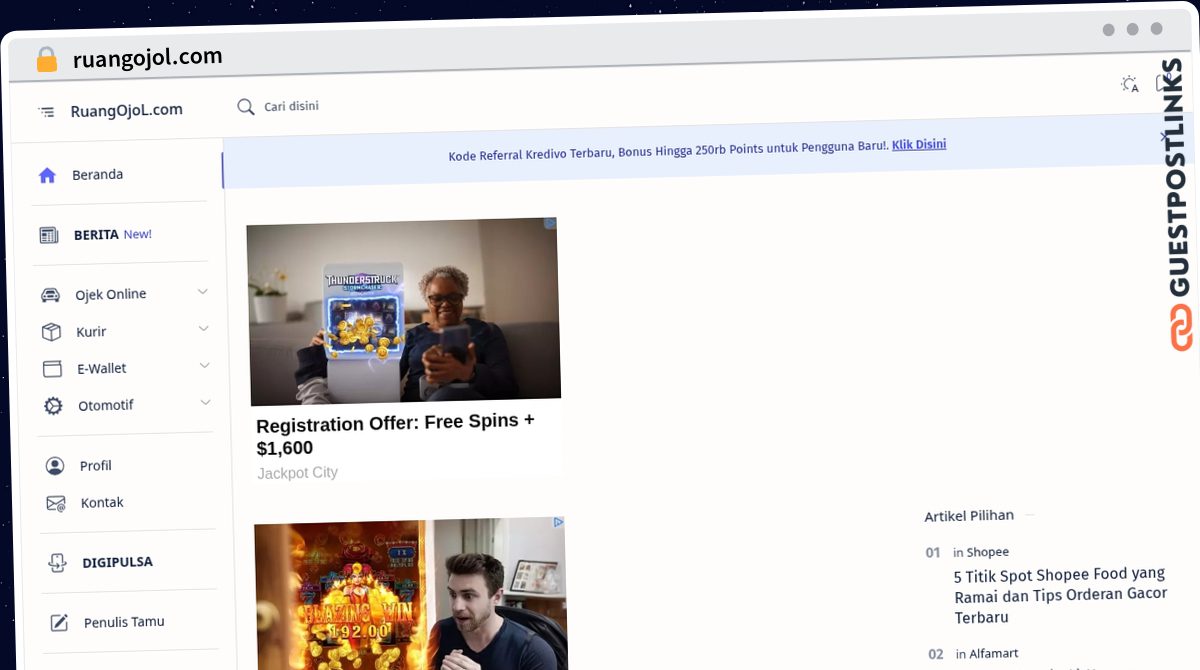
Task: Click the Kurir box icon
Action: pos(51,332)
